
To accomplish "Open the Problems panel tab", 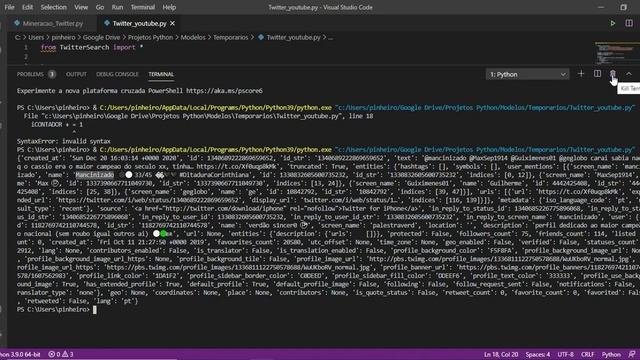I will [x=30, y=74].
